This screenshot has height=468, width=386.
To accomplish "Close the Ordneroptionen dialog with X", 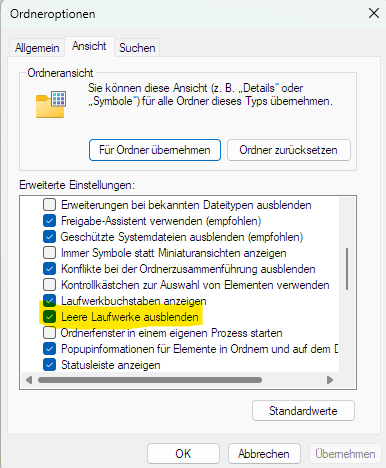I will 374,13.
